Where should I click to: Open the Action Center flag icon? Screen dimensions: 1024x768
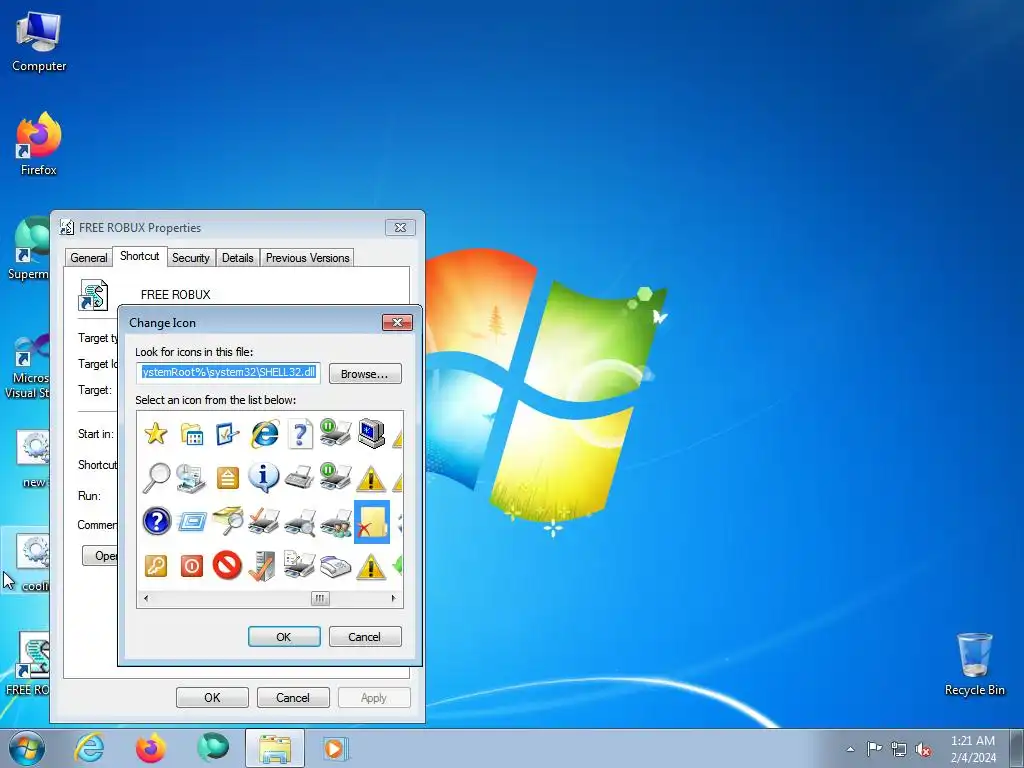coord(874,749)
